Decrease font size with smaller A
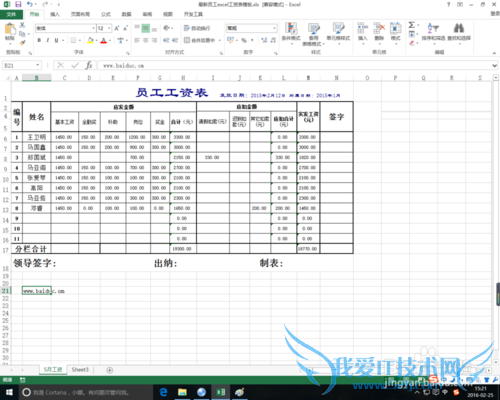 point(126,28)
